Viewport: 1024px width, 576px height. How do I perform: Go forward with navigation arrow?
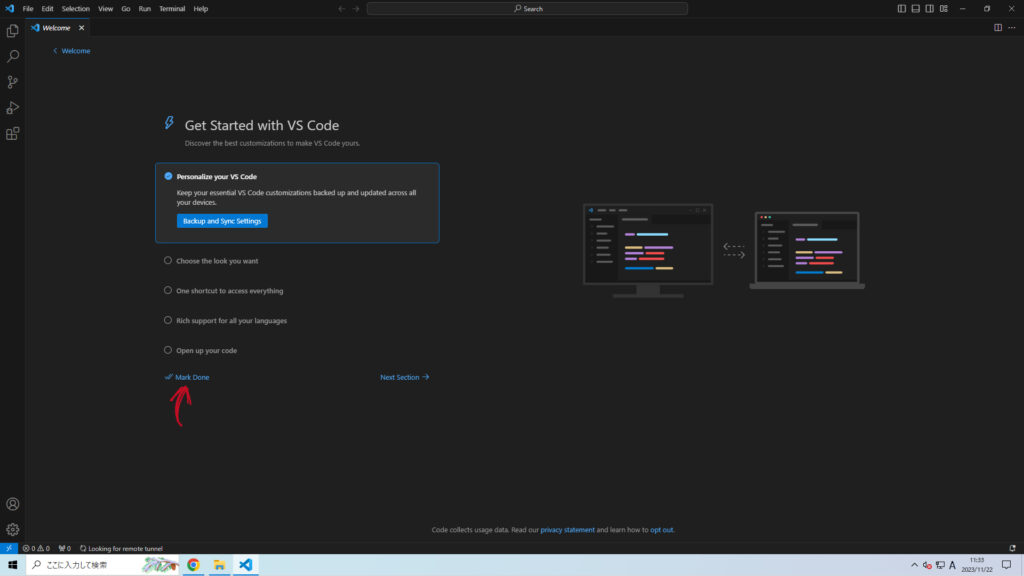pos(356,8)
